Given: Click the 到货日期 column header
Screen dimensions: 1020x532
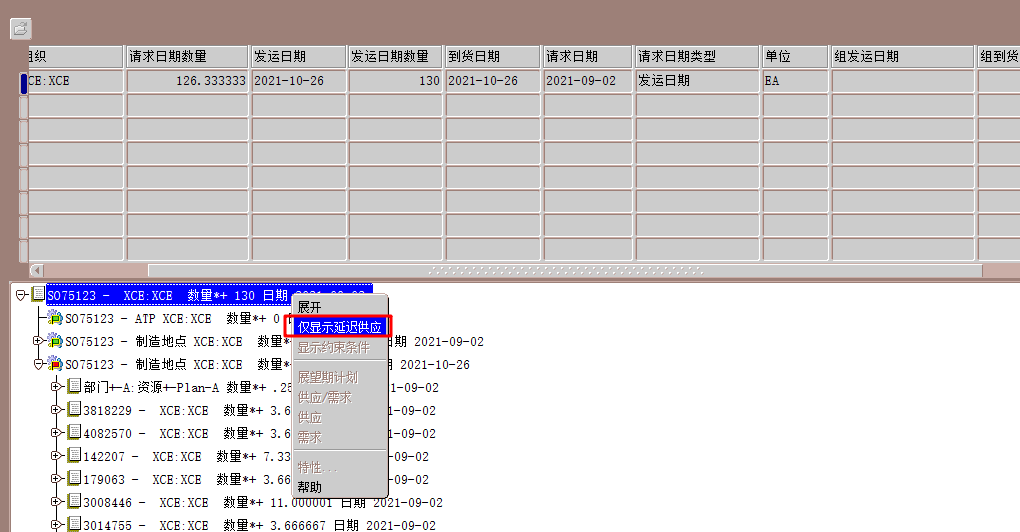Looking at the screenshot, I should (493, 57).
